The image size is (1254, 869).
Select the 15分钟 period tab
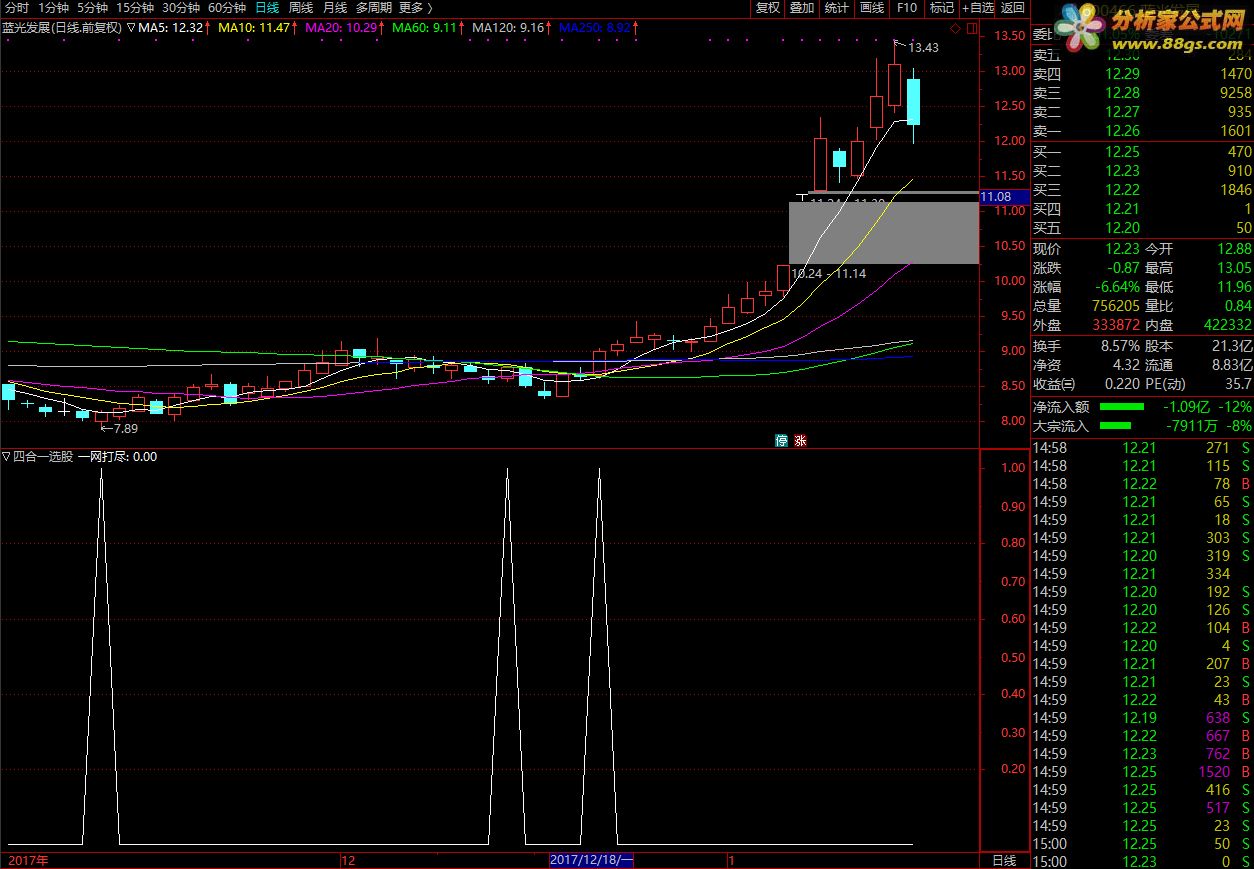134,7
